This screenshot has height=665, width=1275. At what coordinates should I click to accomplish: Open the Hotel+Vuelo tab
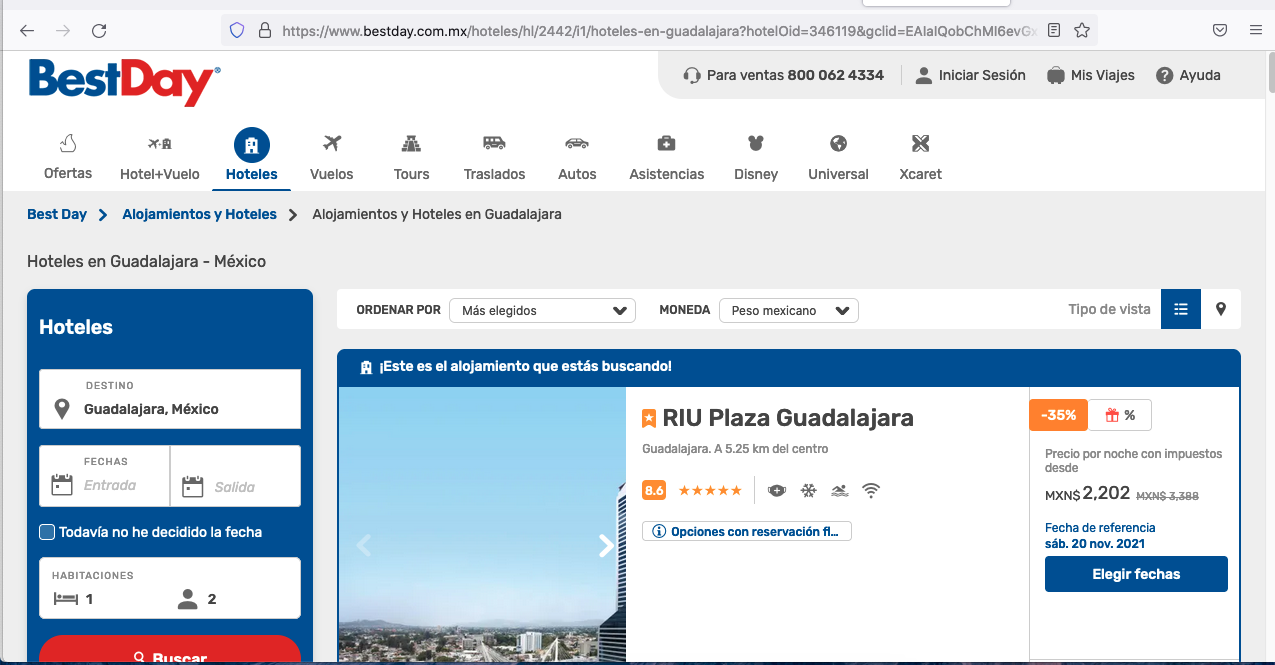point(160,157)
